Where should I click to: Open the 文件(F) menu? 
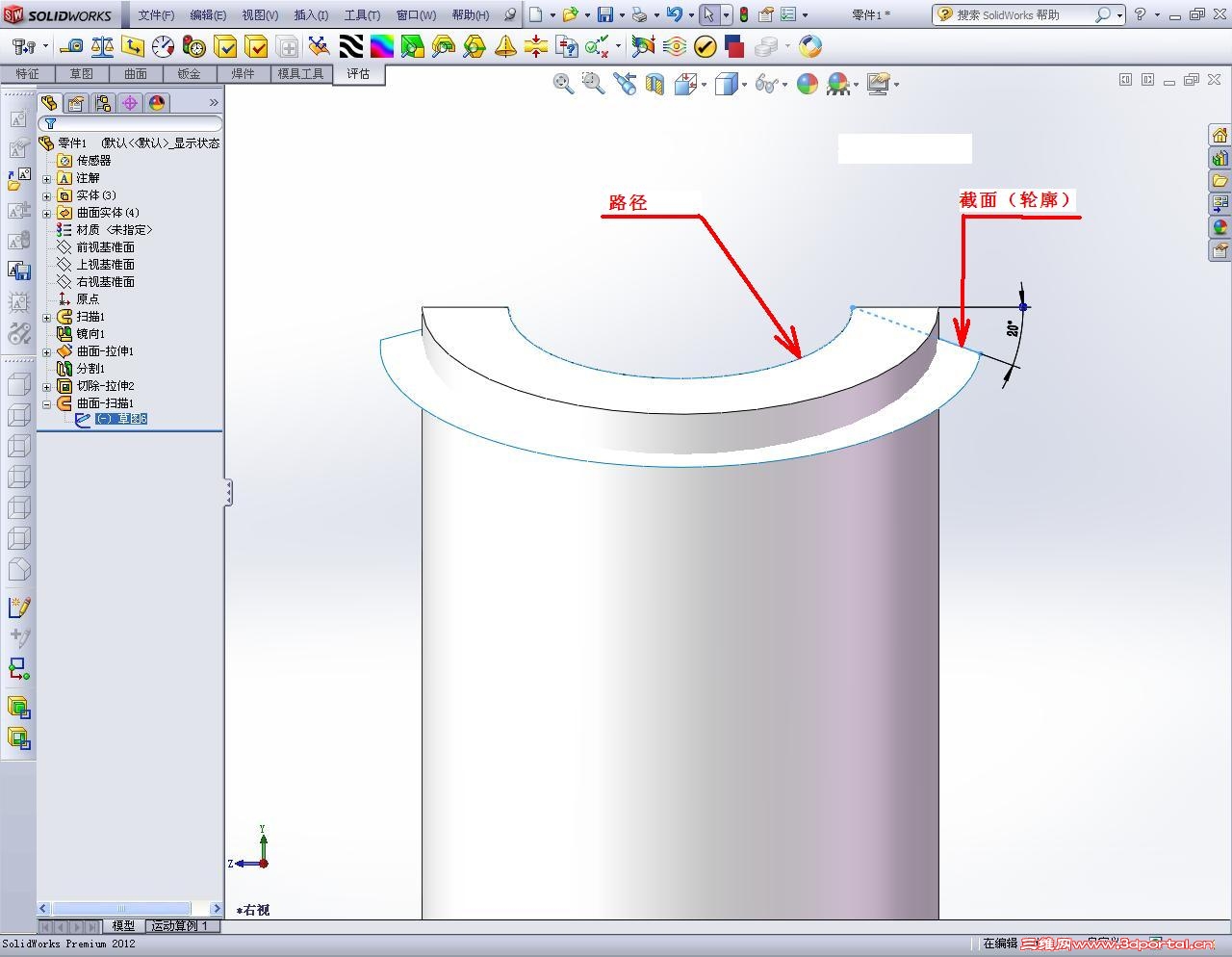point(156,15)
